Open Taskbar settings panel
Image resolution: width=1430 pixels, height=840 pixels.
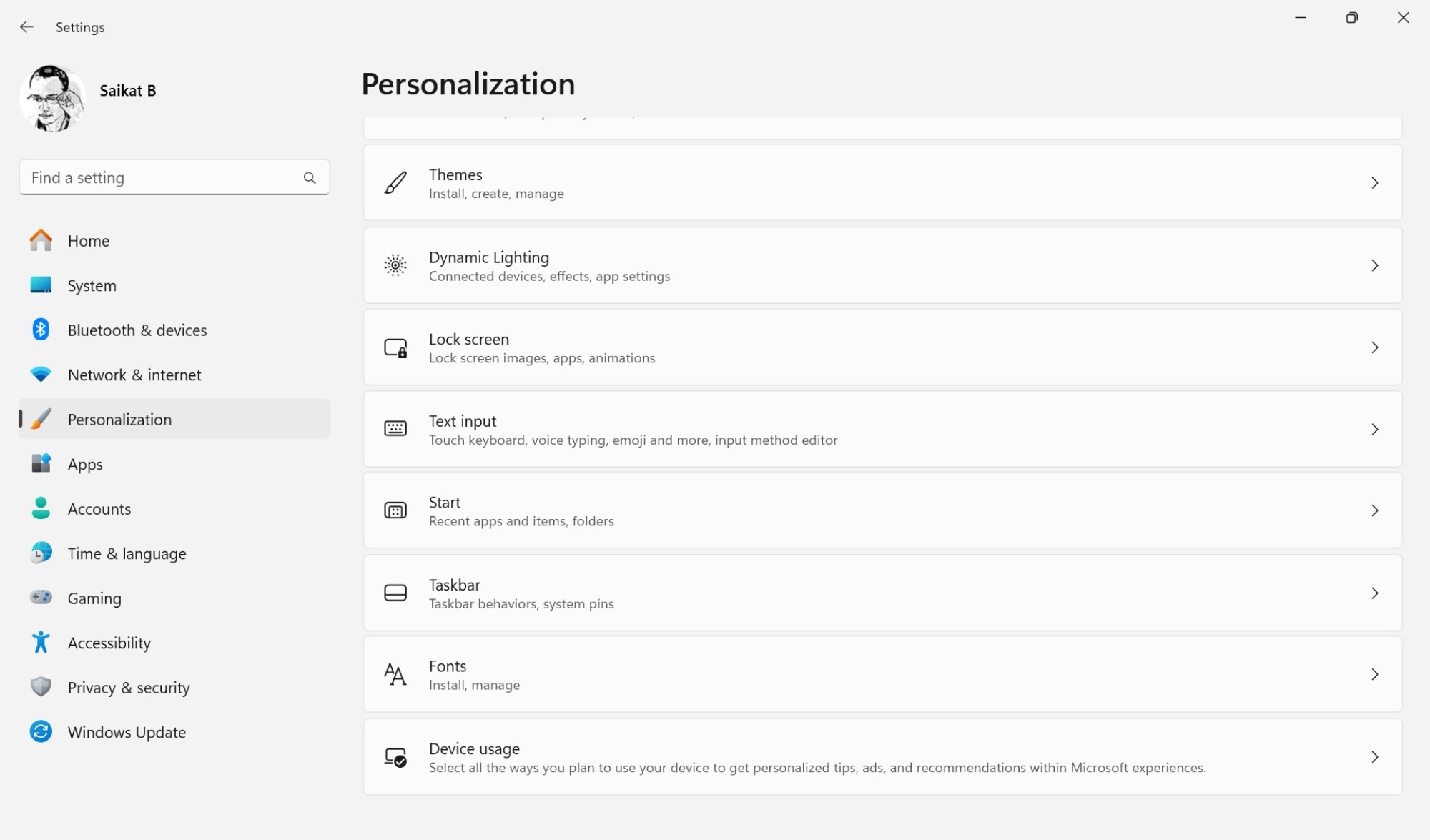[883, 592]
